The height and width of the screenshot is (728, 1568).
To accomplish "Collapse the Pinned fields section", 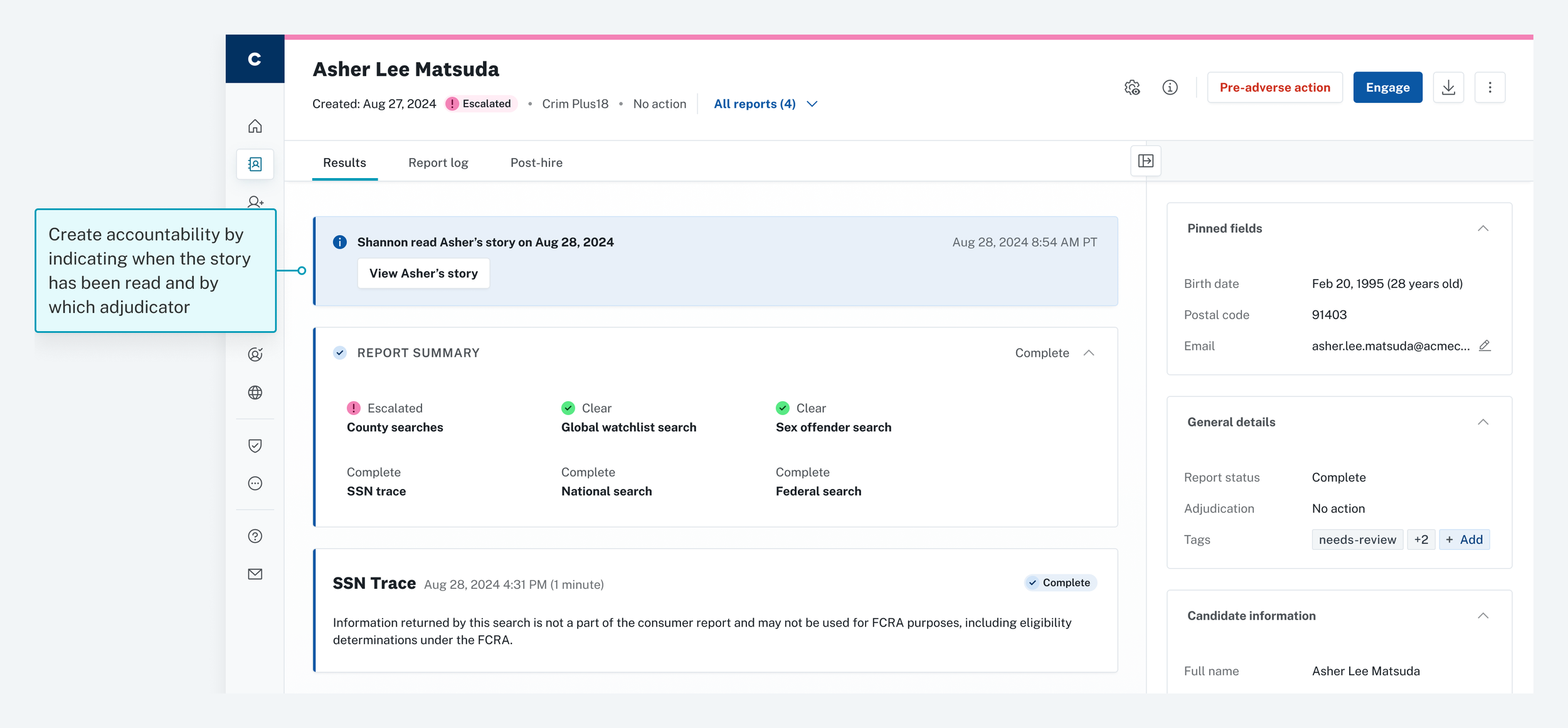I will point(1483,228).
